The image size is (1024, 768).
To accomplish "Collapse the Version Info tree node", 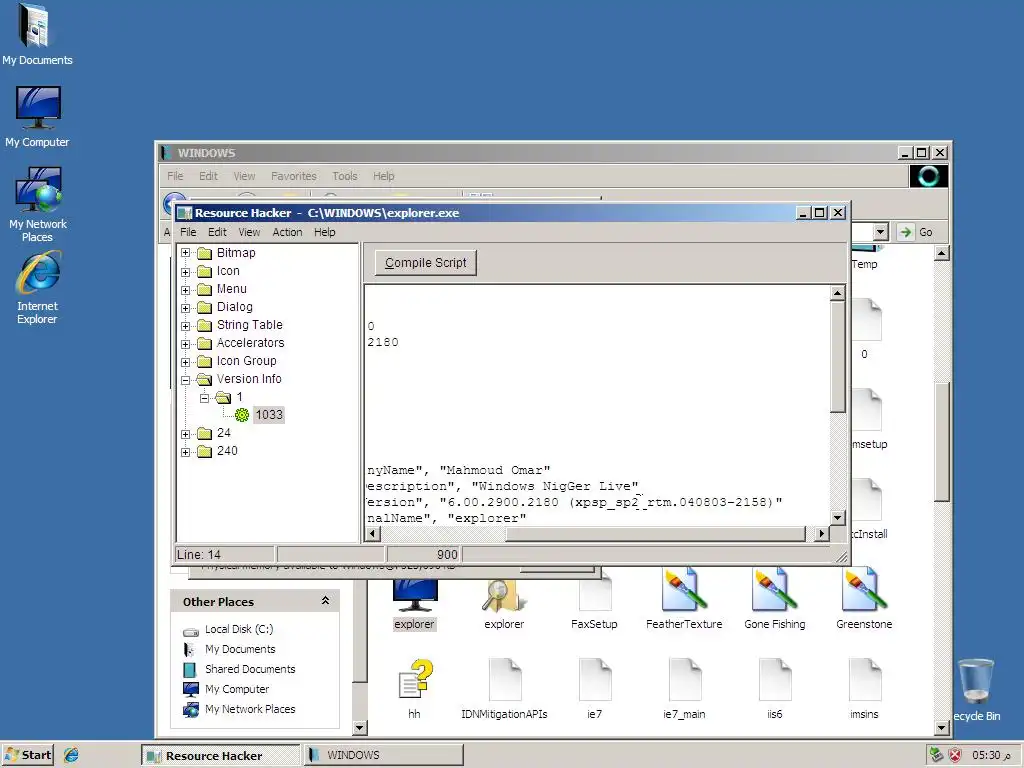I will [x=185, y=379].
